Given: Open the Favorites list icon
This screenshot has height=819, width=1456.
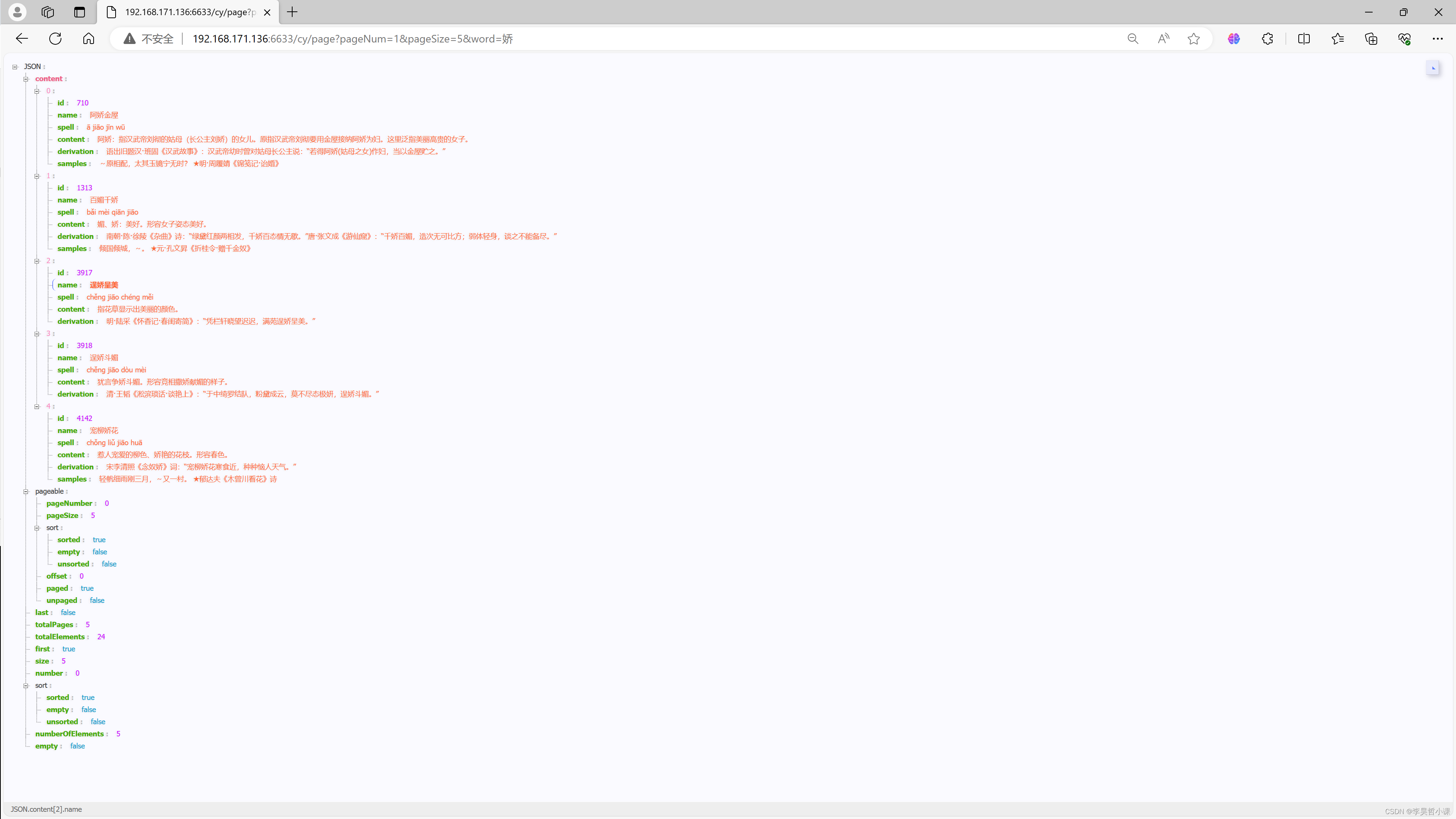Looking at the screenshot, I should click(1337, 38).
